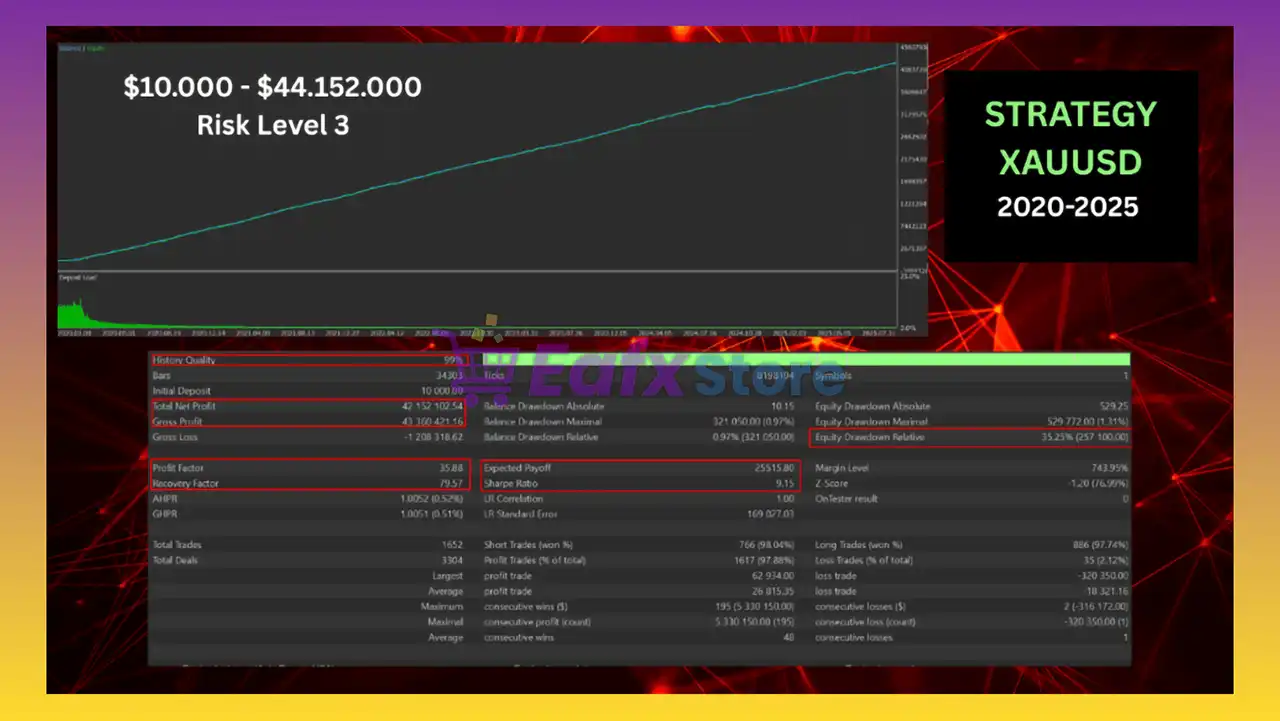Select the Equity Drawdown Relative row
The width and height of the screenshot is (1280, 721).
pos(970,437)
